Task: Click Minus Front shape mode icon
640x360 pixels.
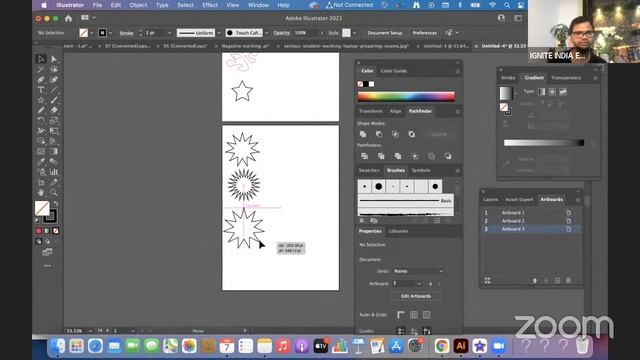Action: pyautogui.click(x=379, y=134)
